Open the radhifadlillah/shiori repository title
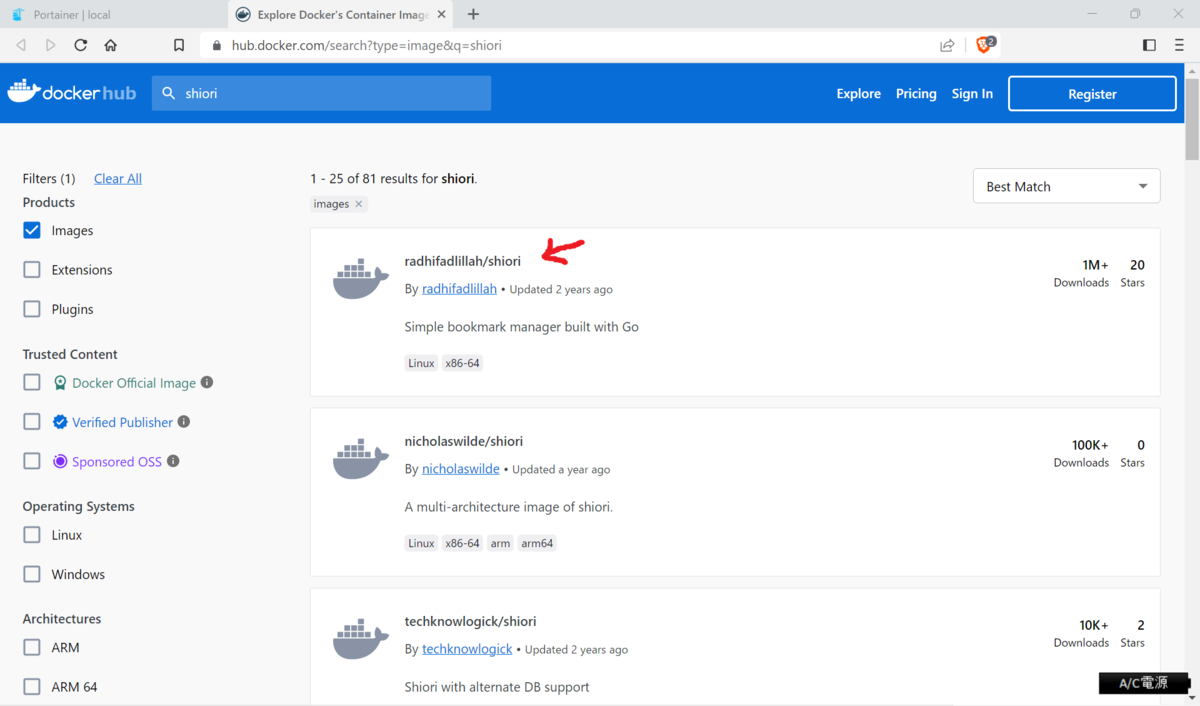Screen dimensions: 1200x706 [x=463, y=261]
